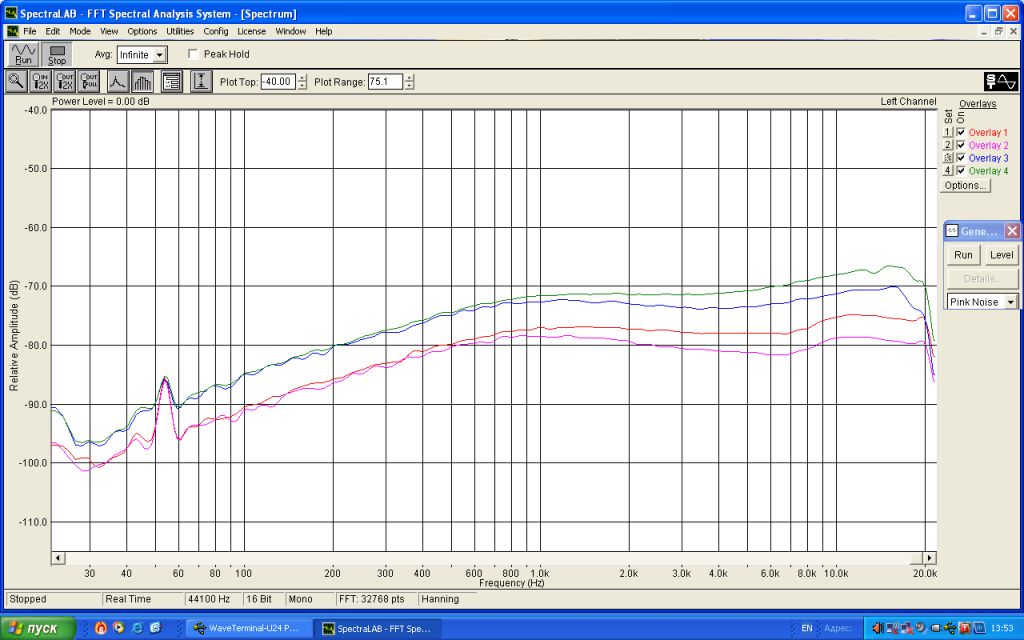Select the magnifier zoom tool
Image resolution: width=1024 pixels, height=640 pixels.
pos(16,82)
